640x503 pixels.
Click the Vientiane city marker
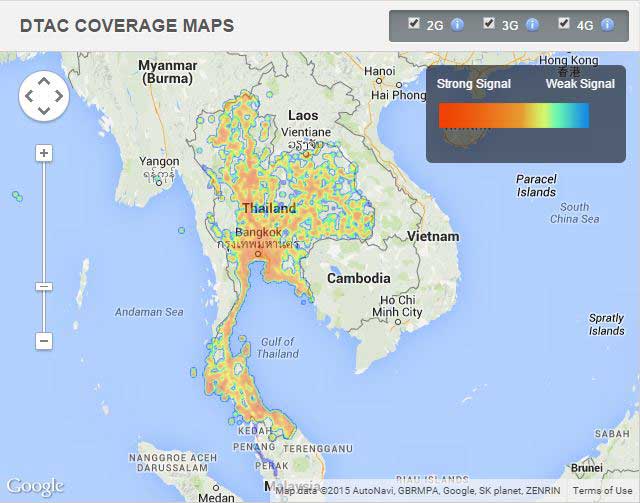(x=306, y=154)
